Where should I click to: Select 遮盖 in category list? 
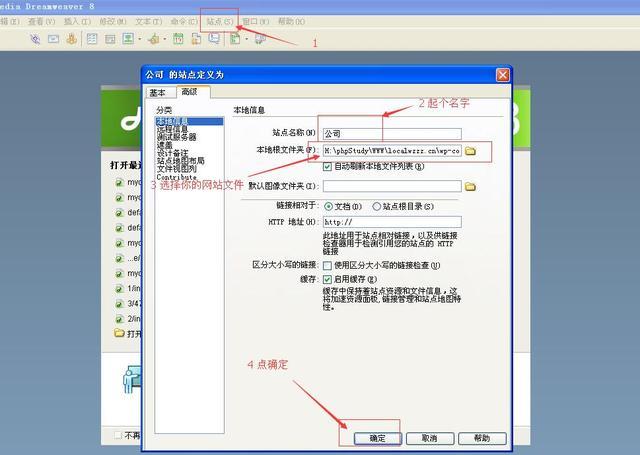click(164, 145)
